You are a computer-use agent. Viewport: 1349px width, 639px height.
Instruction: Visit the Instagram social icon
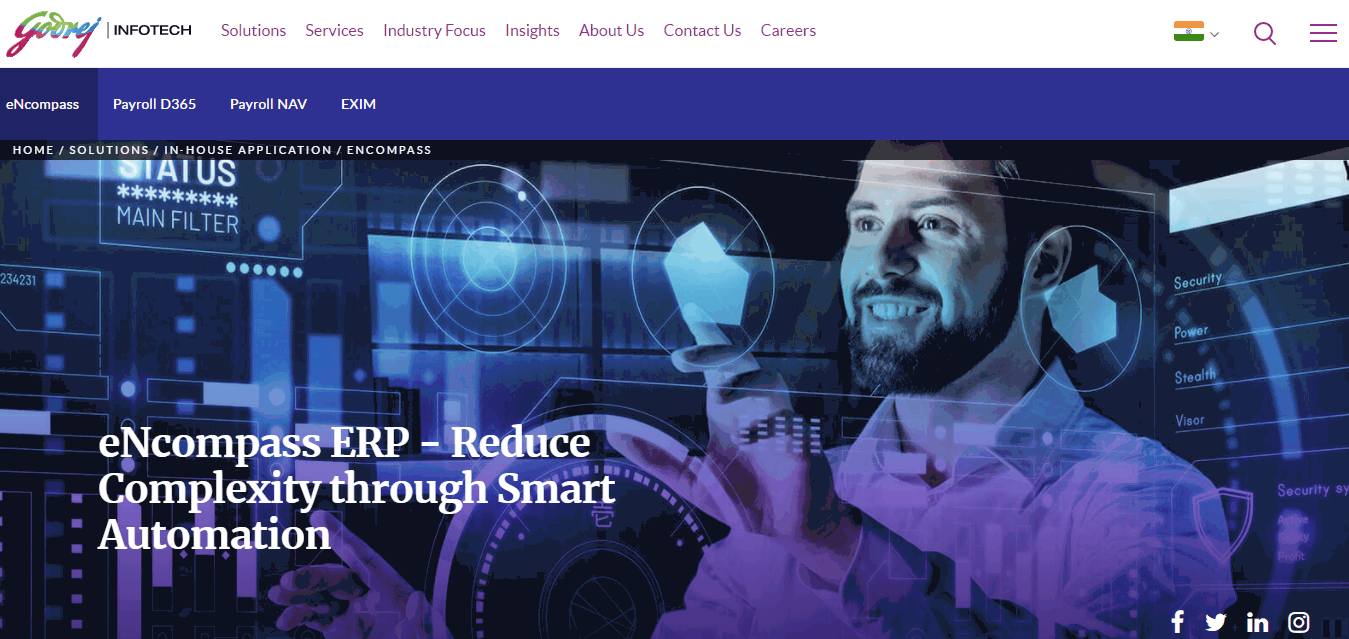pyautogui.click(x=1299, y=622)
